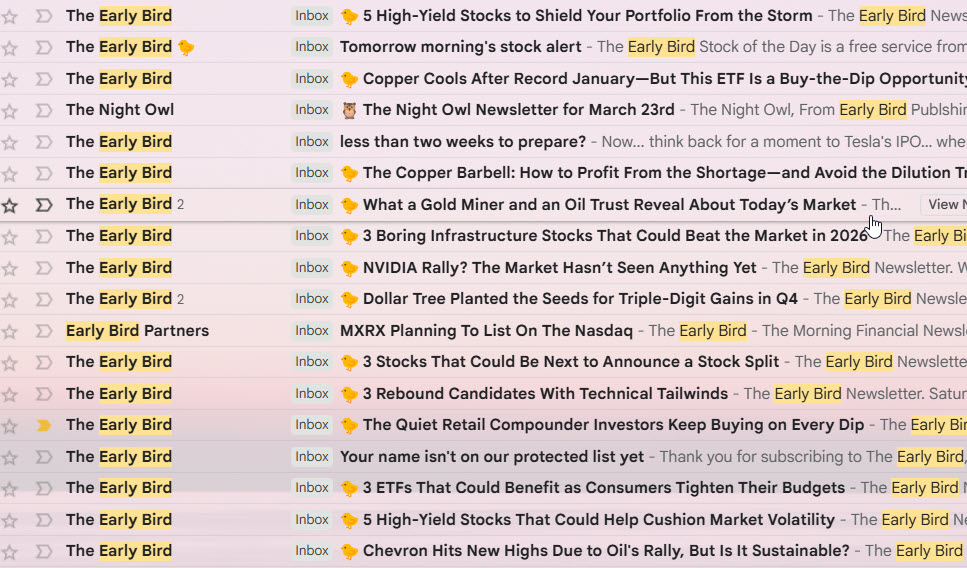Click Inbox label on 'MXRX Planning' row
The height and width of the screenshot is (568, 967).
pyautogui.click(x=311, y=331)
